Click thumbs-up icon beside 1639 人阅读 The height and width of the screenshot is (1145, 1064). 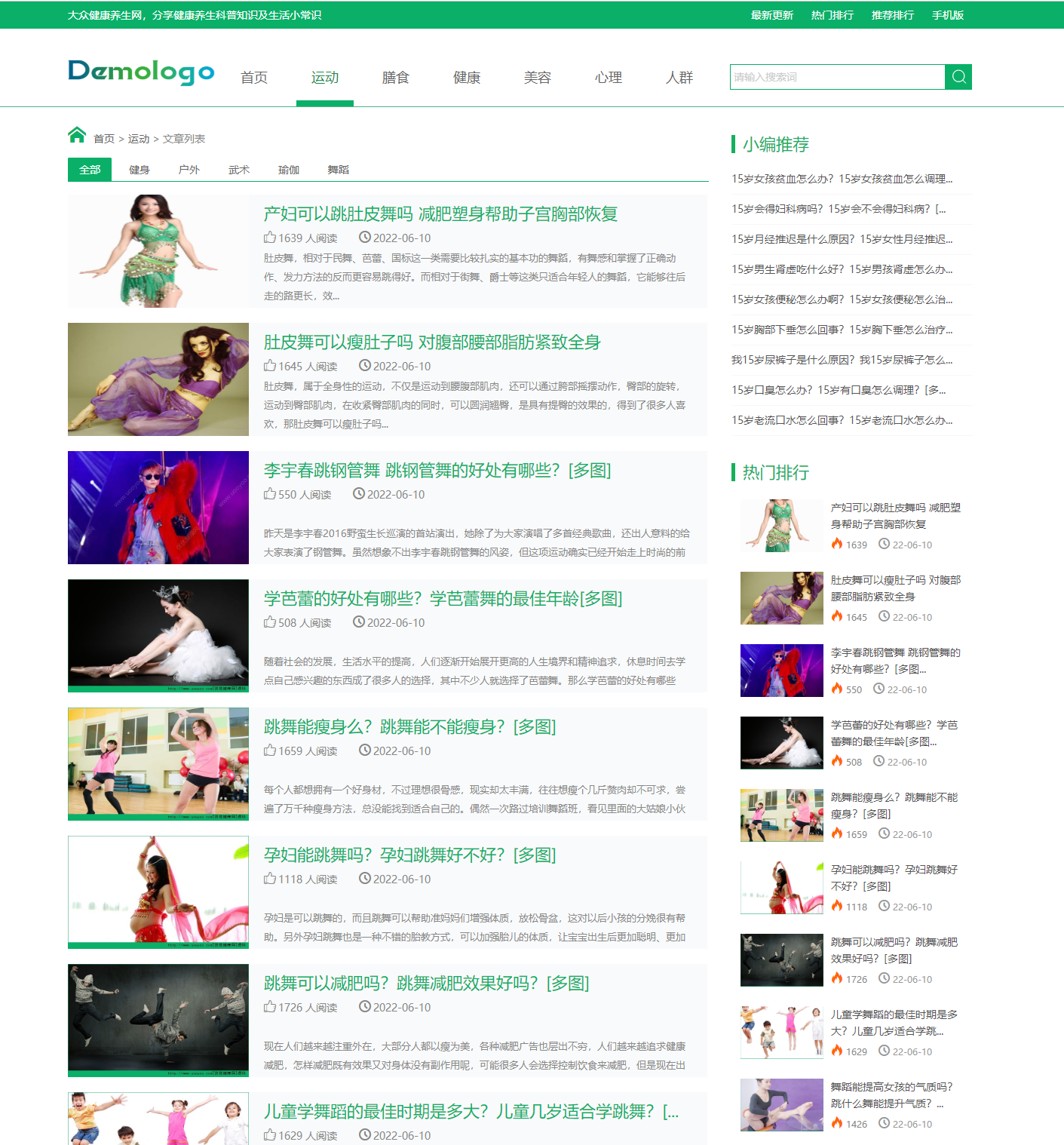point(269,238)
